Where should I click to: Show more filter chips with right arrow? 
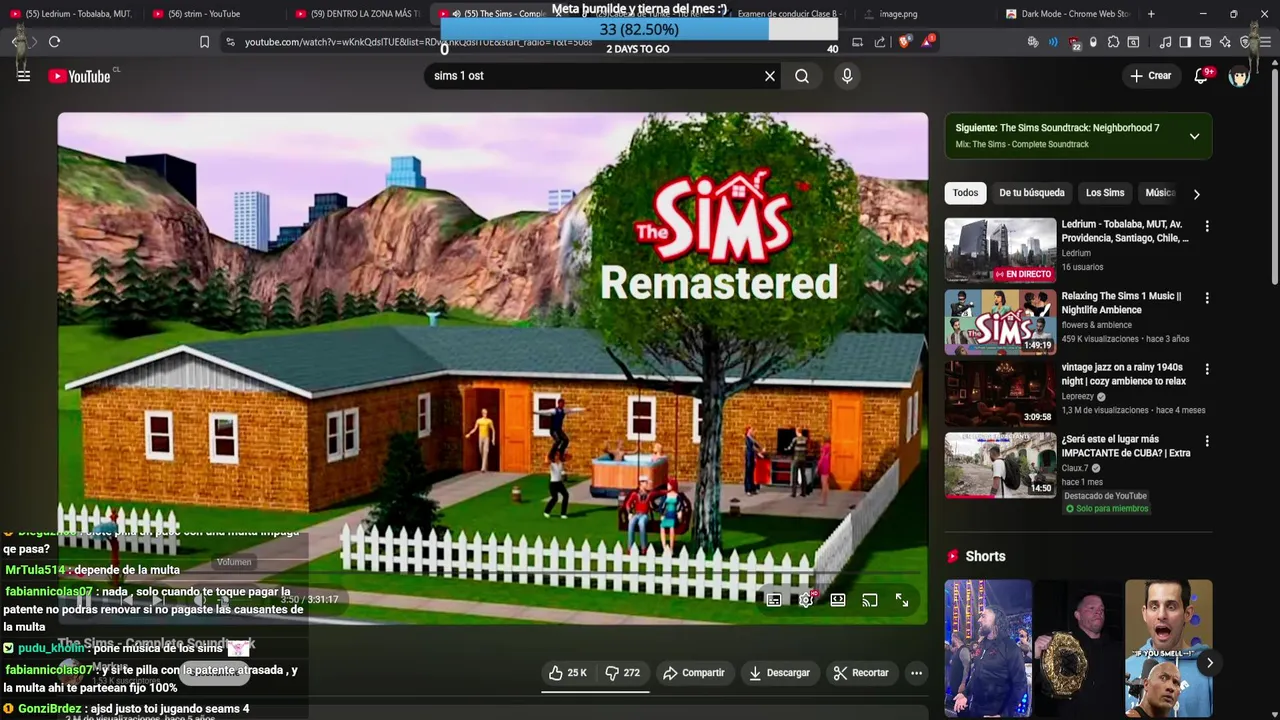point(1196,194)
